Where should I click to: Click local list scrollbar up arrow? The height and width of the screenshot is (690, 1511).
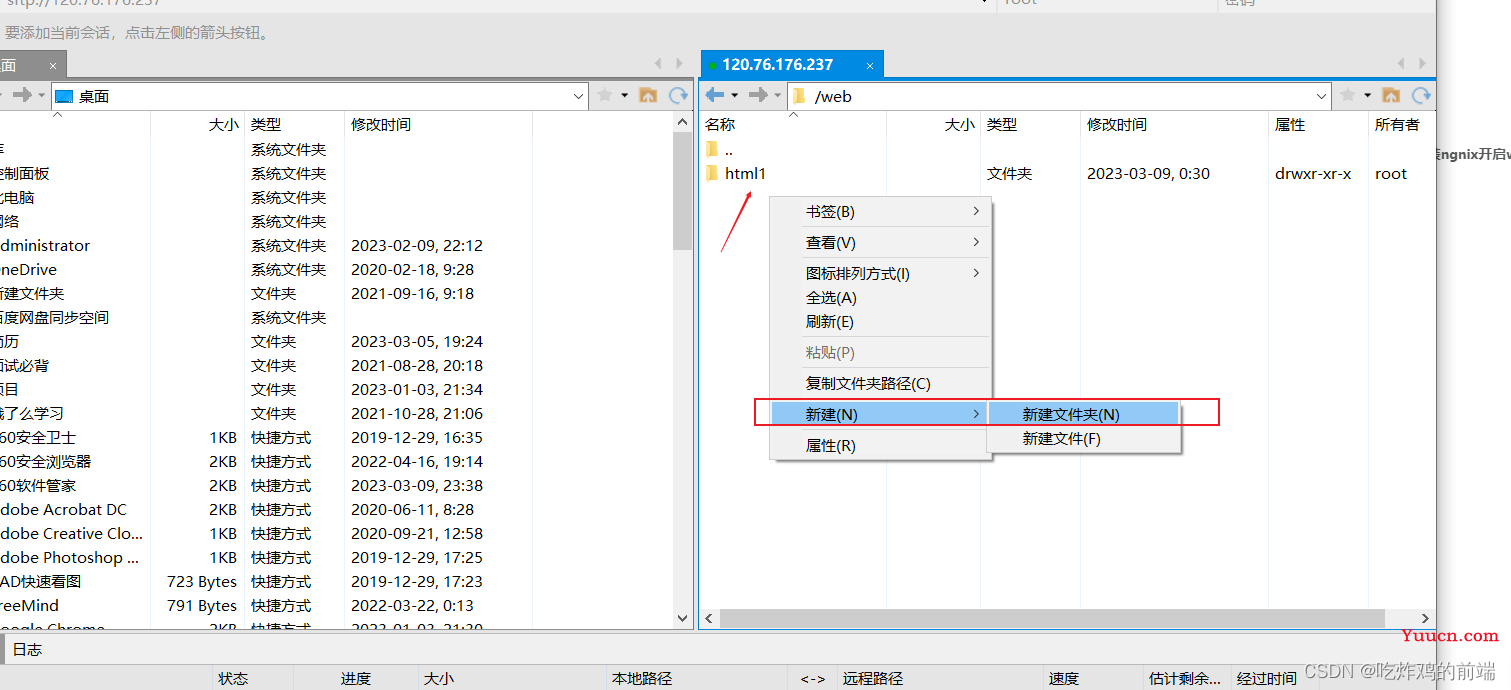pos(684,122)
